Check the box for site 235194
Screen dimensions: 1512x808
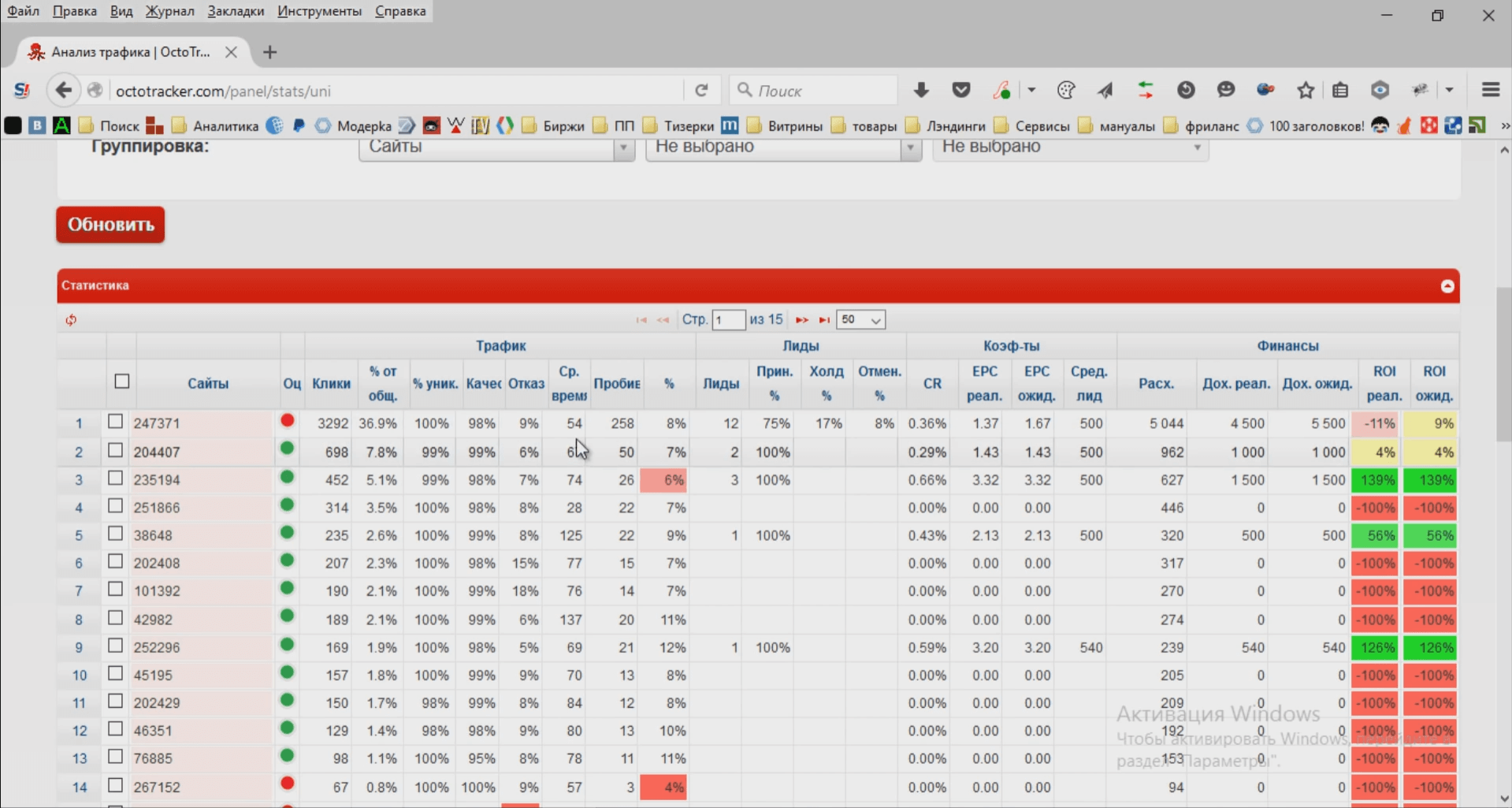(116, 478)
